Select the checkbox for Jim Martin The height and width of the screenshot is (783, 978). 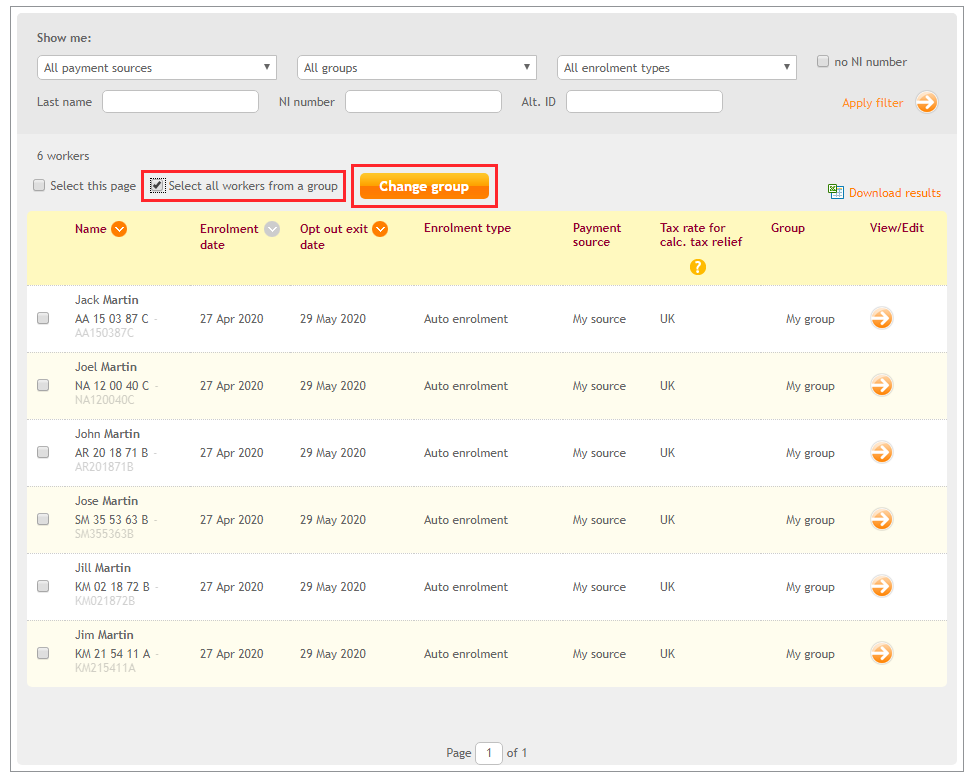tap(43, 653)
